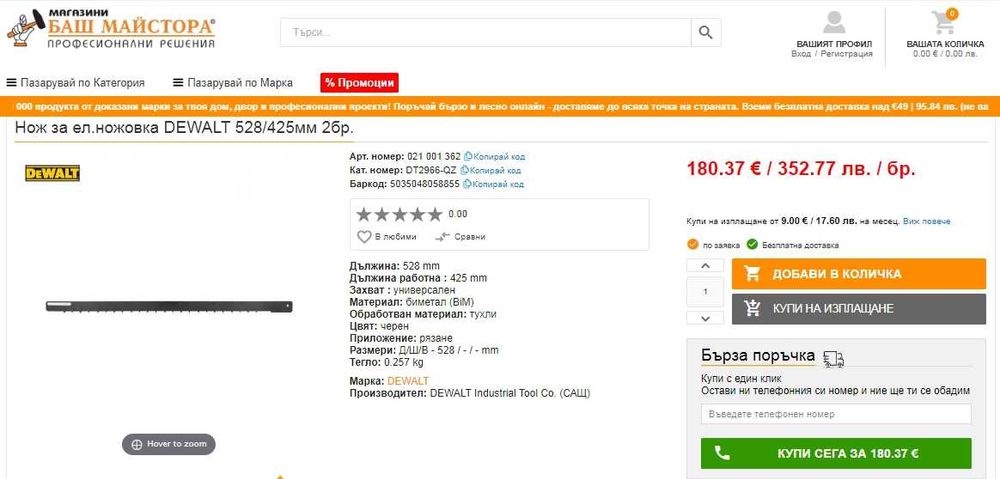Click КУПИ НА ИЗПЛАЩАНЕ button
This screenshot has height=479, width=1000.
(x=858, y=309)
